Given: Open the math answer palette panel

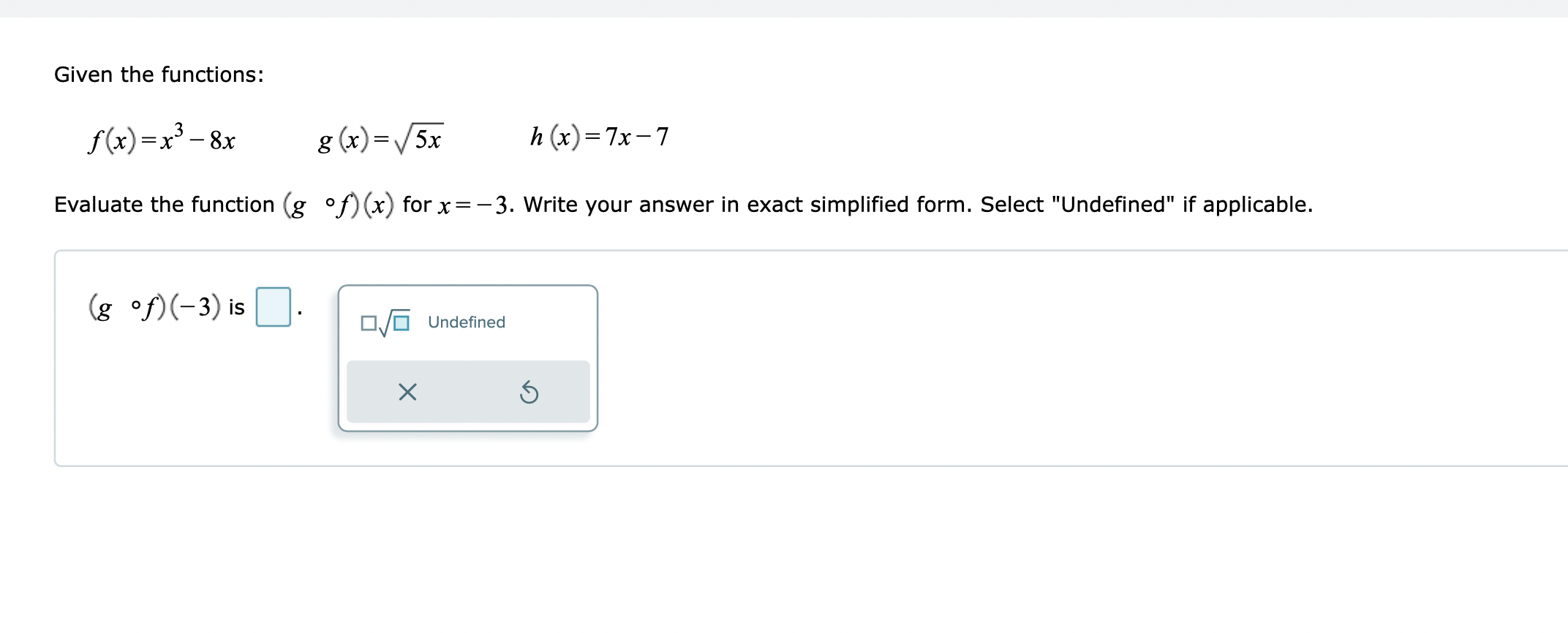Looking at the screenshot, I should pyautogui.click(x=468, y=358).
